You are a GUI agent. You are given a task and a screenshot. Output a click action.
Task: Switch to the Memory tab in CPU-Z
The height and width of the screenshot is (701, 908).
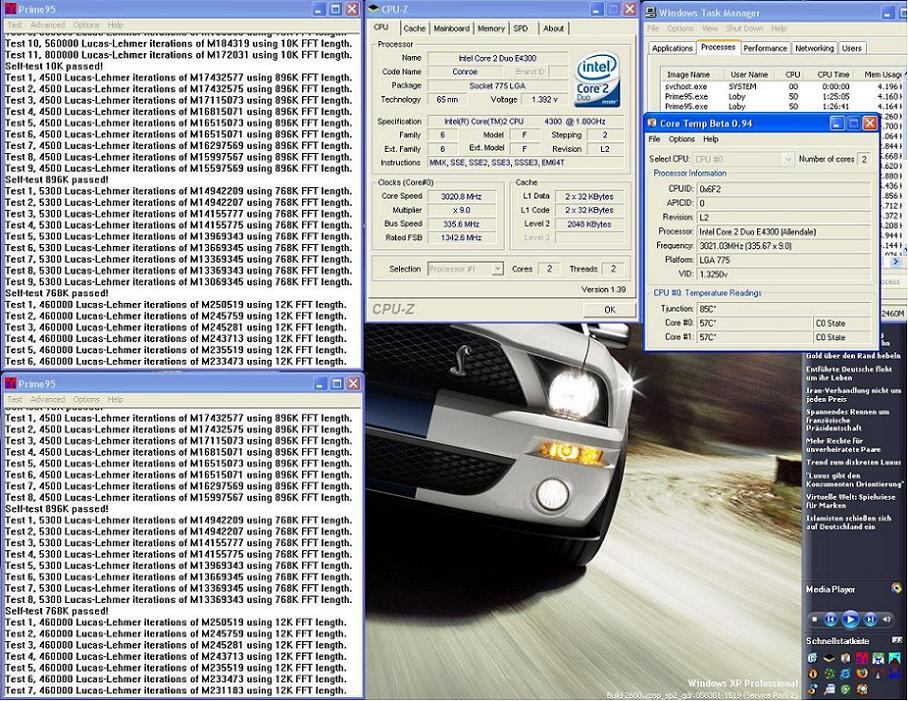click(x=491, y=28)
